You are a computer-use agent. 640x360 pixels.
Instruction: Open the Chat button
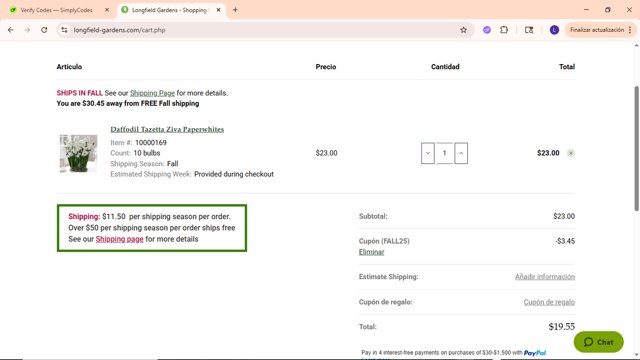[x=598, y=342]
